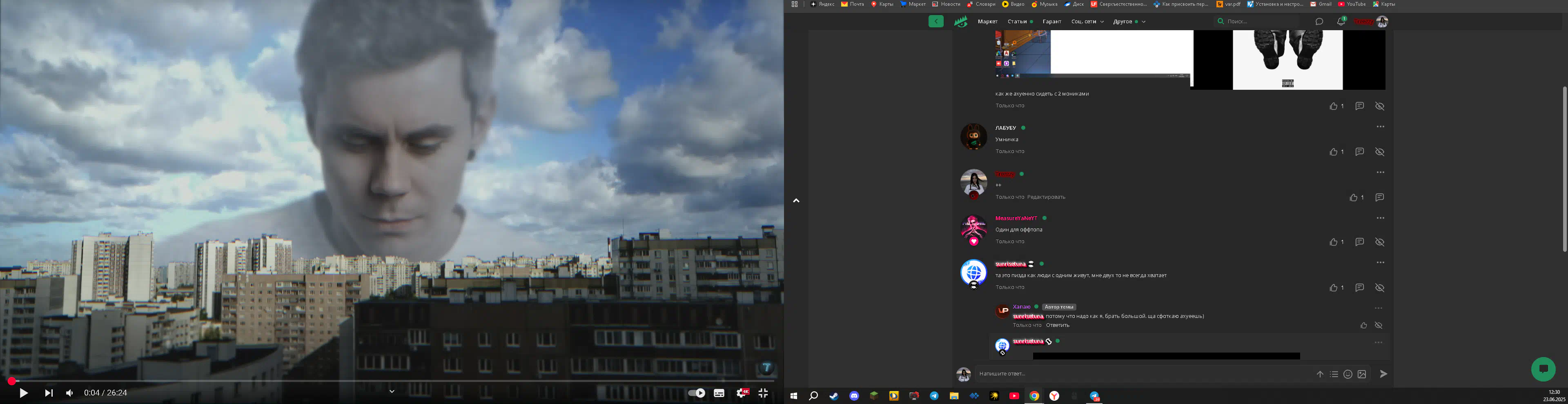Screen dimensions: 1568x404
Task: Open the Treezzy profile avatar in header
Action: tap(1382, 22)
